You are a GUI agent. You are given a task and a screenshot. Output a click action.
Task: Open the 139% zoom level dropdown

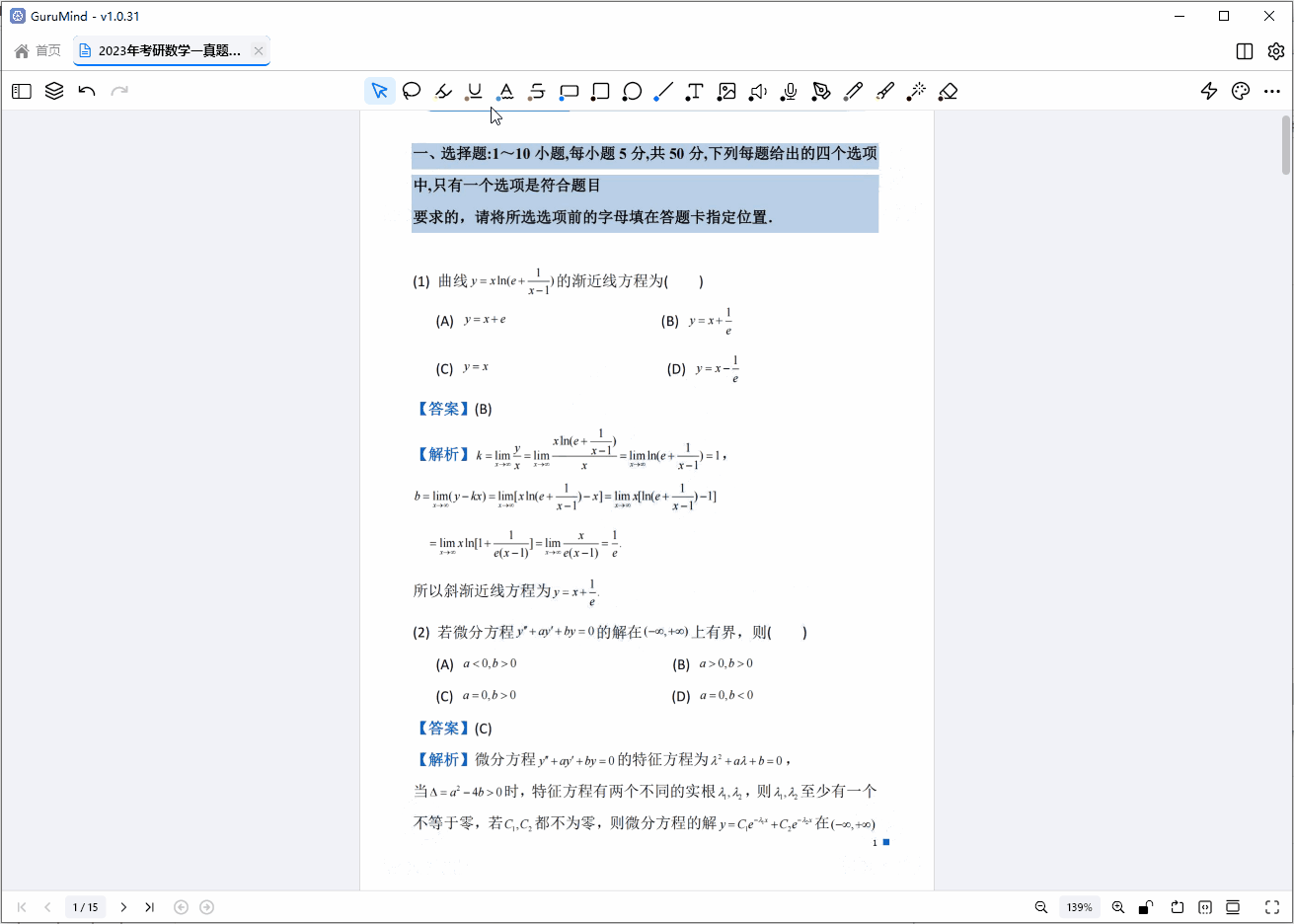[1080, 907]
